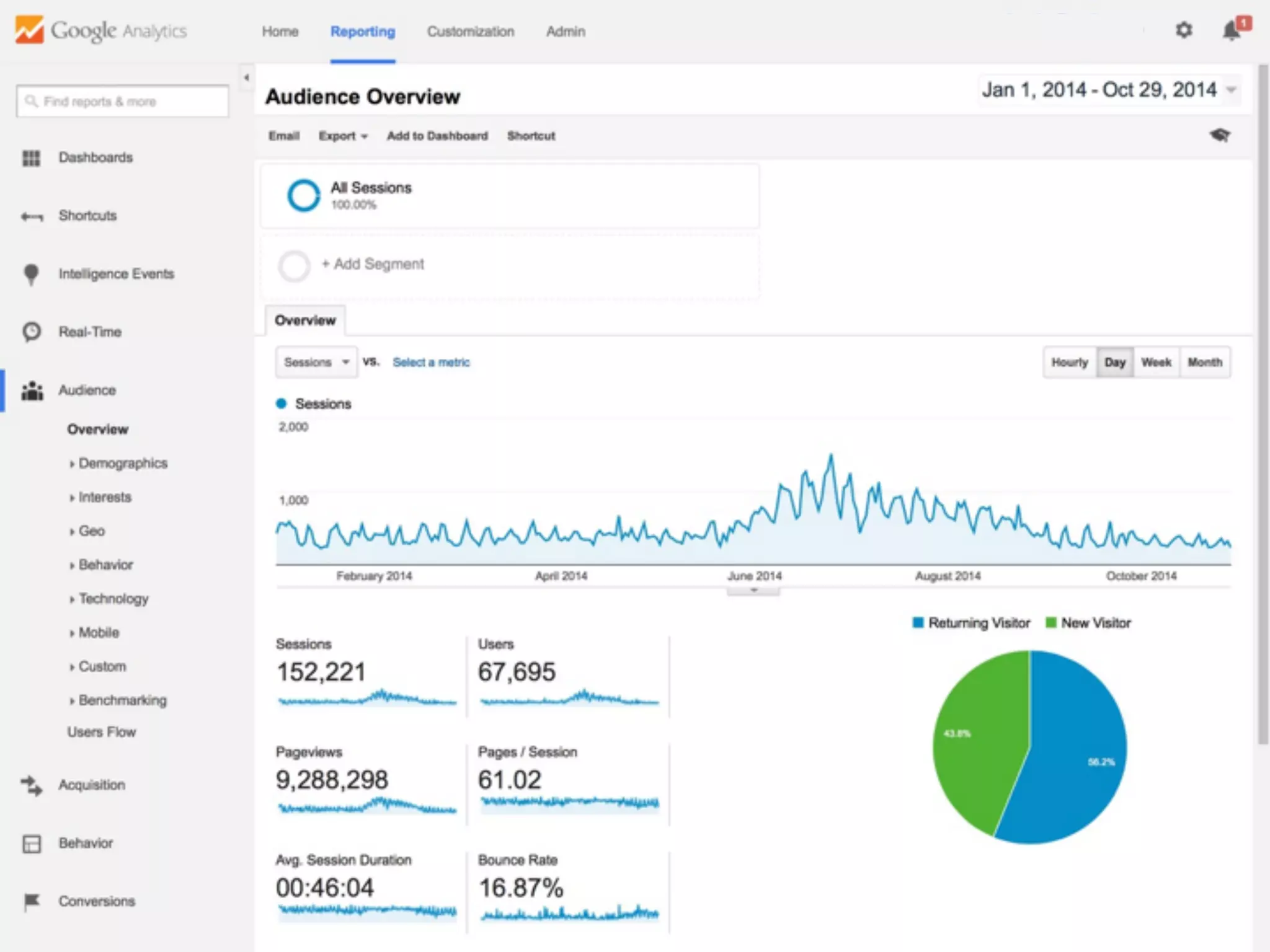
Task: Open the Export dropdown menu
Action: pyautogui.click(x=343, y=136)
